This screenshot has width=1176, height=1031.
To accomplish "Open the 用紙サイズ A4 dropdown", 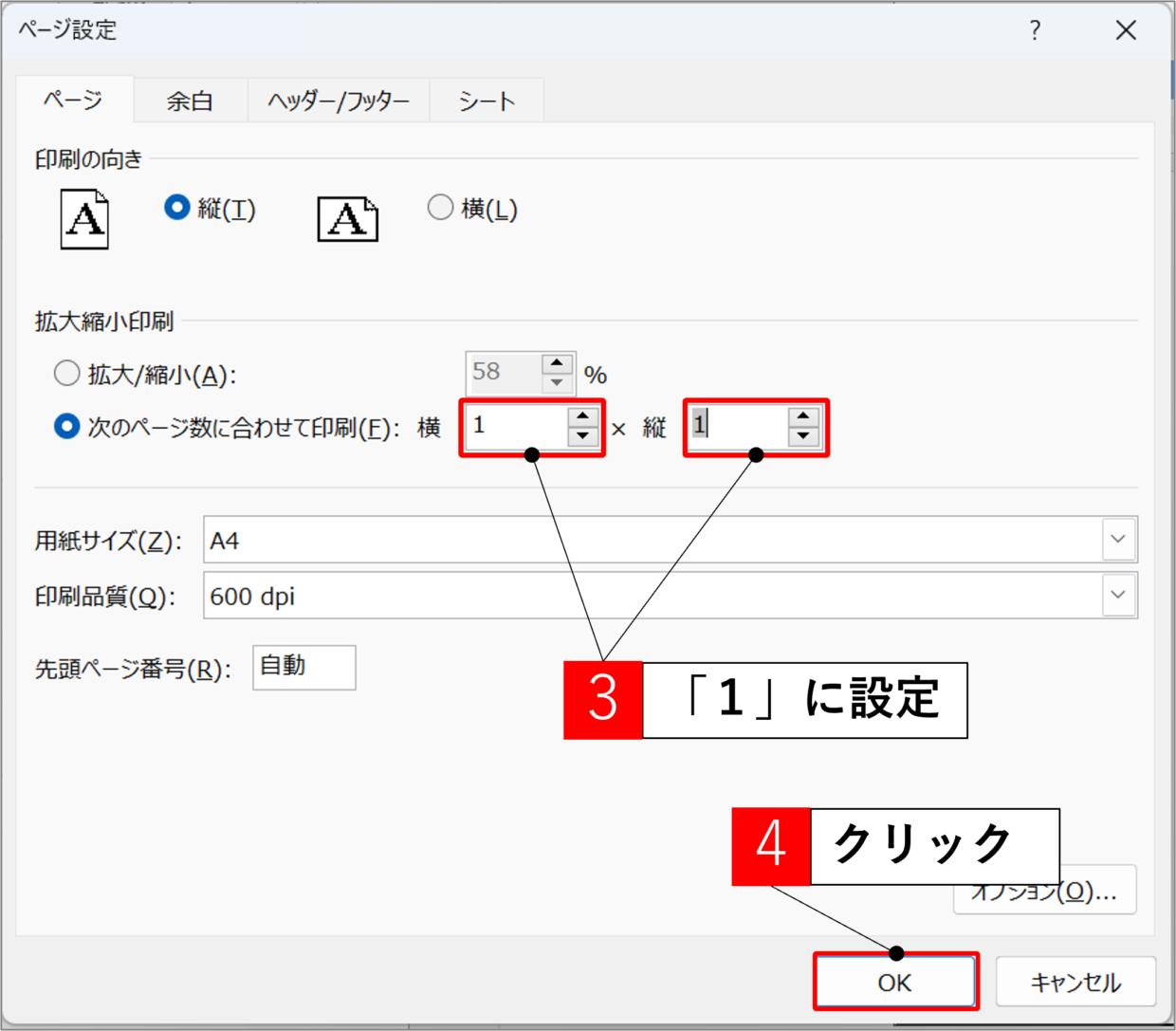I will coord(1118,540).
